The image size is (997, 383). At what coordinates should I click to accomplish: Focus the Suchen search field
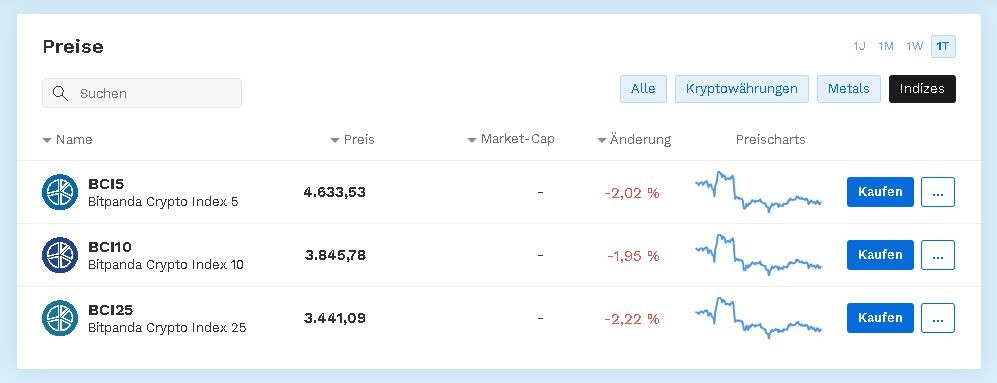tap(142, 94)
